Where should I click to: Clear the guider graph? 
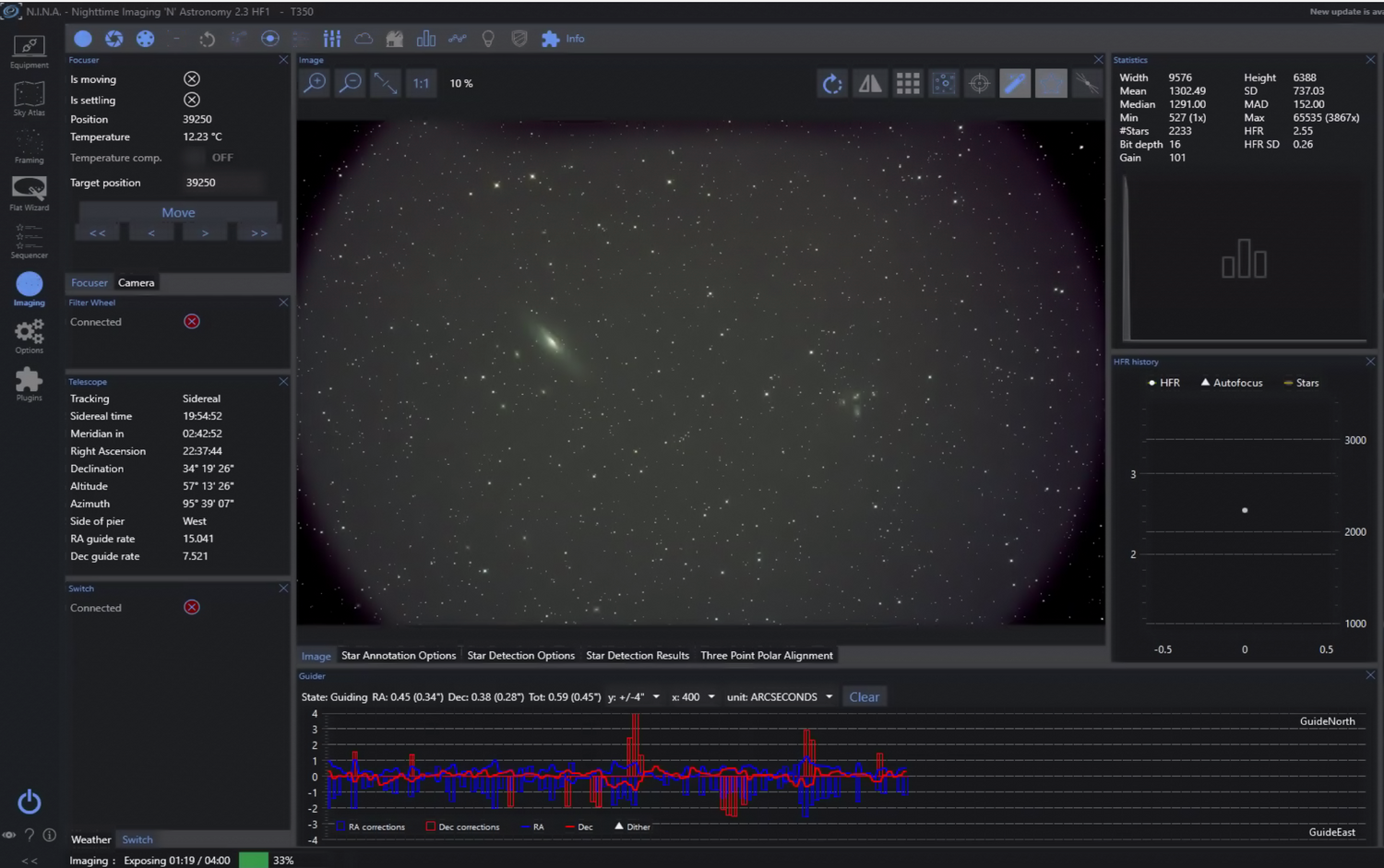pos(864,697)
